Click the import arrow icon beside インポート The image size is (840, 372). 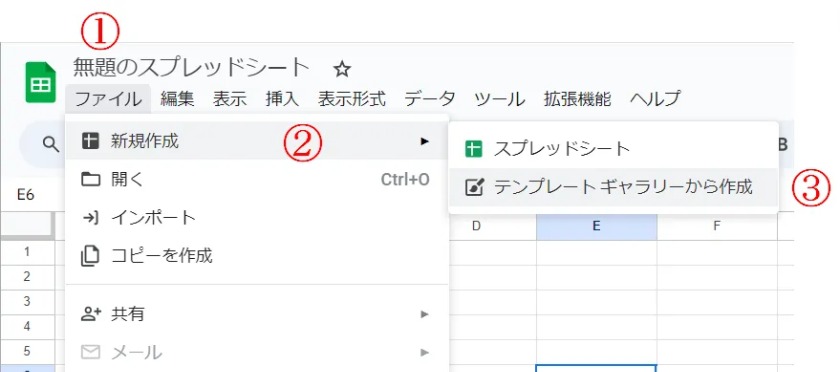point(91,218)
